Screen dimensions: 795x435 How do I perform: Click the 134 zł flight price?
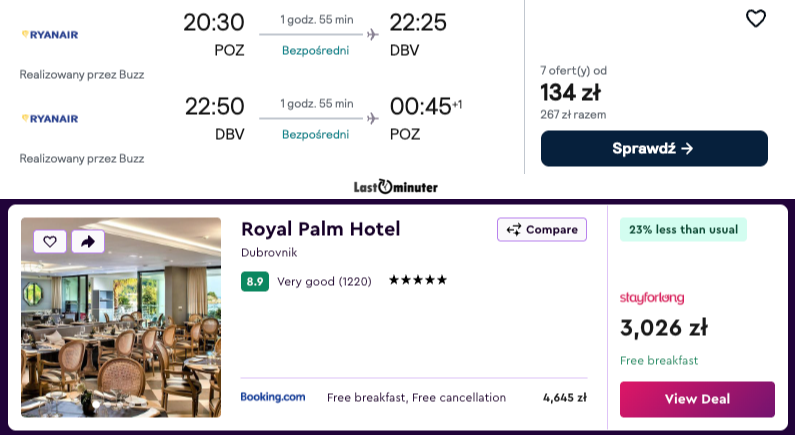(570, 93)
